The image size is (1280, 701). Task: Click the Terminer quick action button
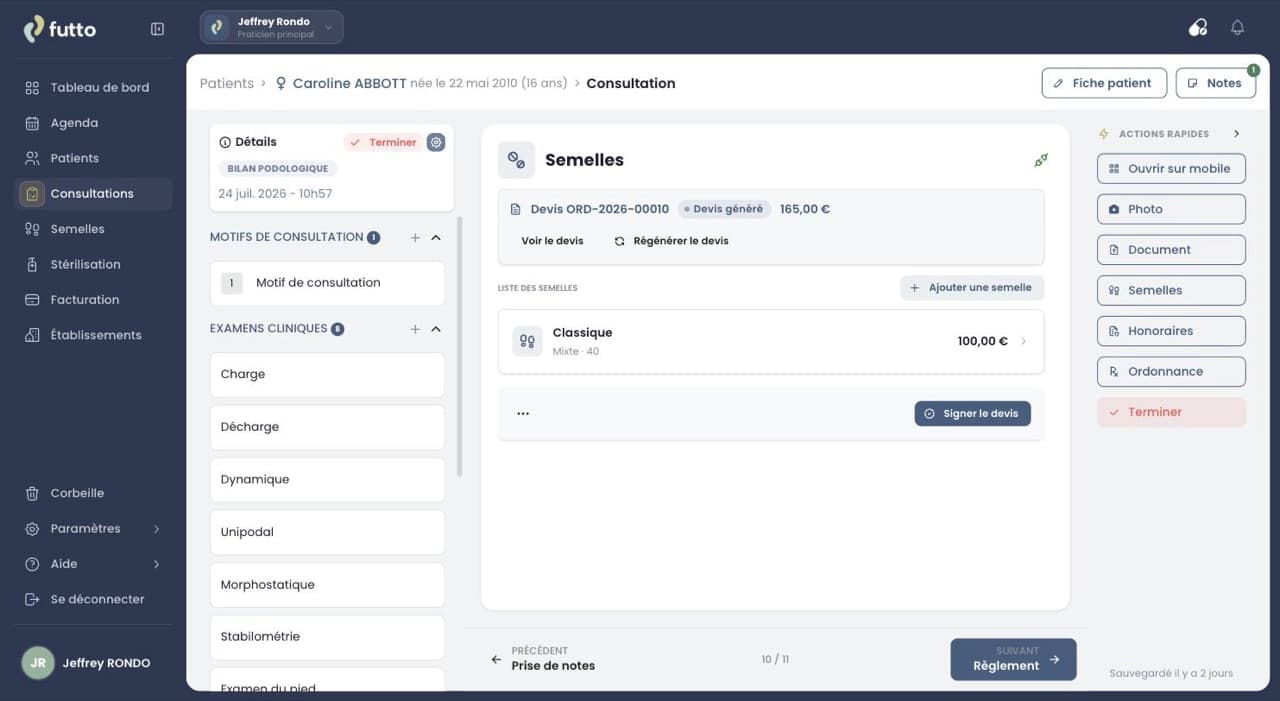click(x=1171, y=412)
